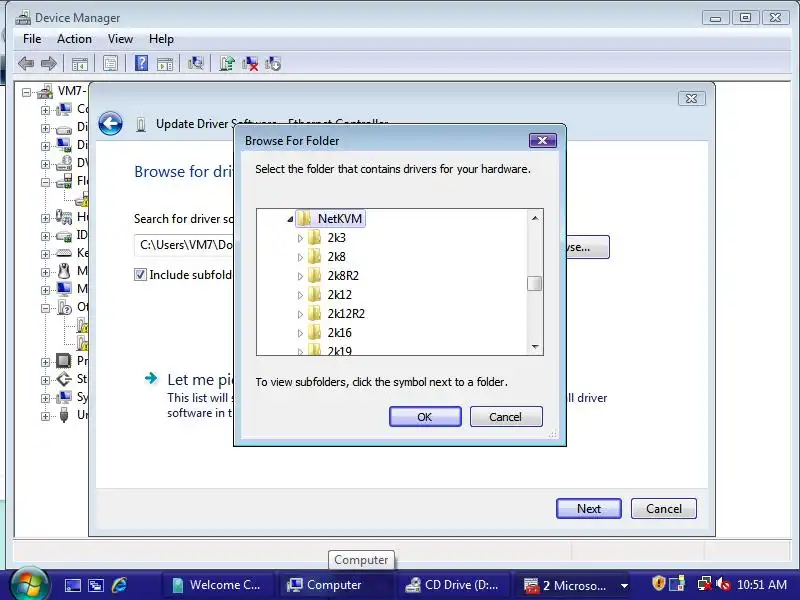The height and width of the screenshot is (600, 800).
Task: Open the Action menu
Action: pyautogui.click(x=74, y=39)
